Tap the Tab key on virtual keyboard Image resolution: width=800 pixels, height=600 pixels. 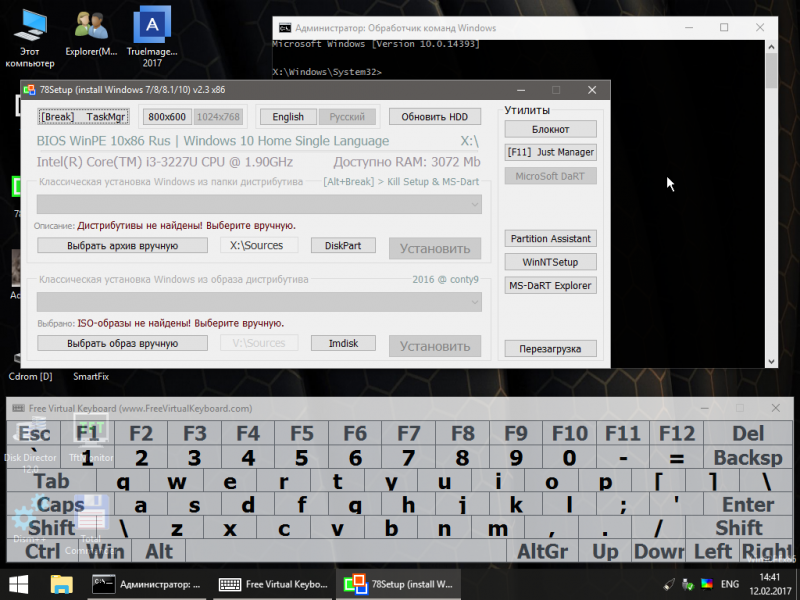(x=52, y=481)
